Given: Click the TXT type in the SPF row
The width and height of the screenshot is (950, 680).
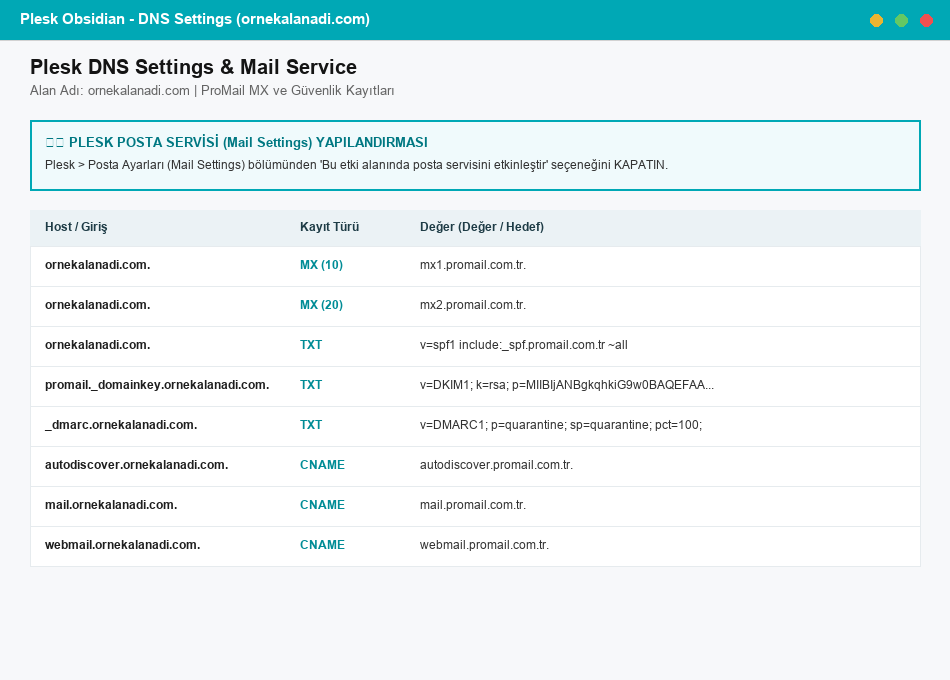Looking at the screenshot, I should click(x=311, y=345).
